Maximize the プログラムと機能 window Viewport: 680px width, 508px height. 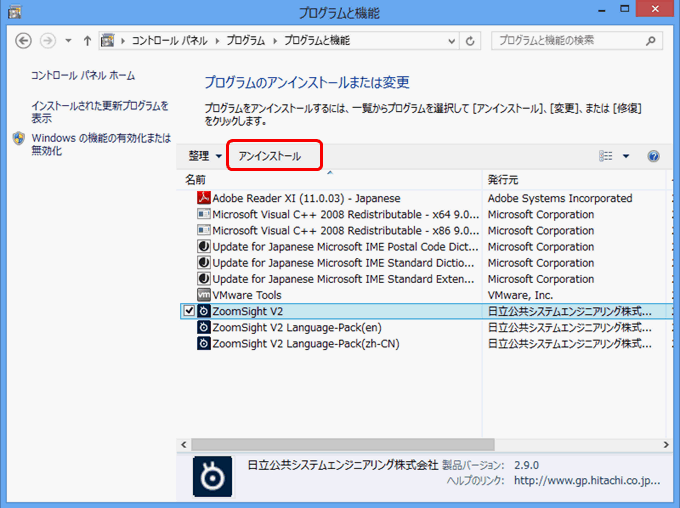pos(624,9)
